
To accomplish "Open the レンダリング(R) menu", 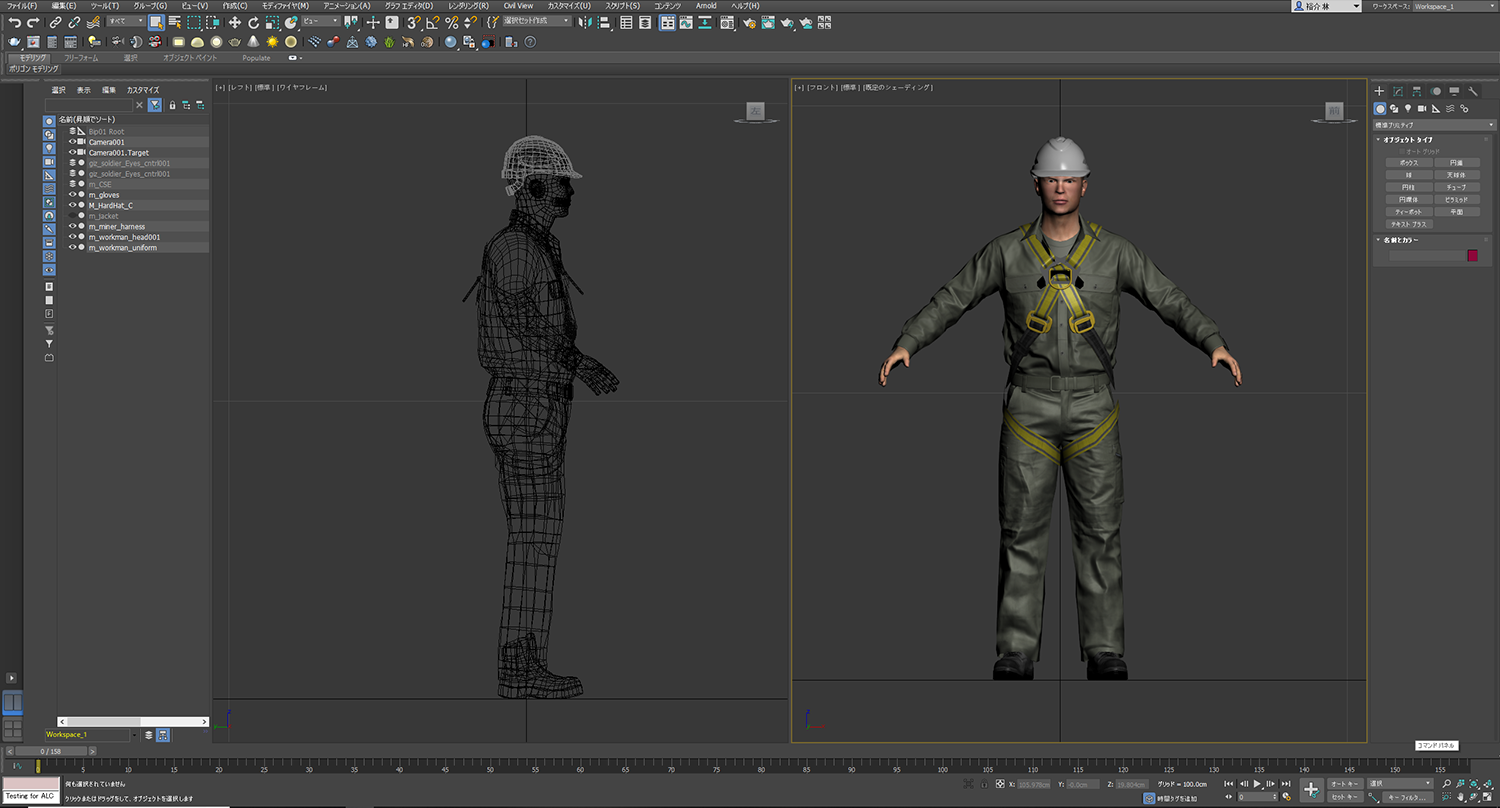I will [x=468, y=6].
